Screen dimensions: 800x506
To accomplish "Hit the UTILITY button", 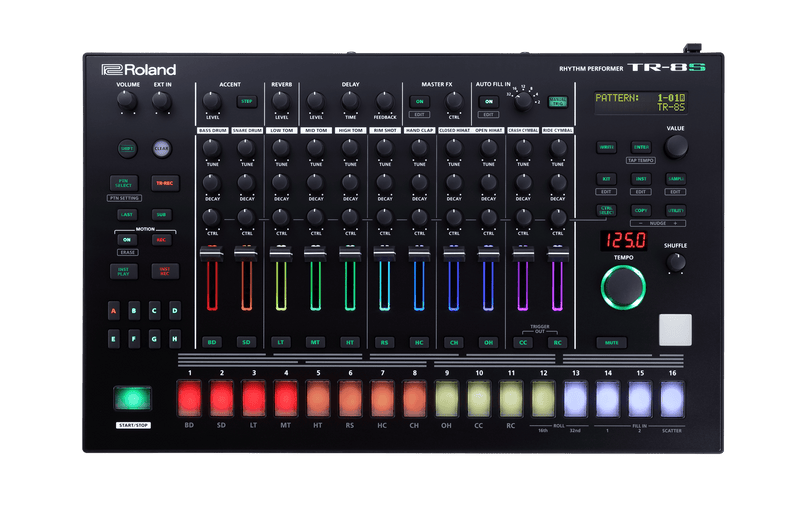I will pyautogui.click(x=676, y=210).
